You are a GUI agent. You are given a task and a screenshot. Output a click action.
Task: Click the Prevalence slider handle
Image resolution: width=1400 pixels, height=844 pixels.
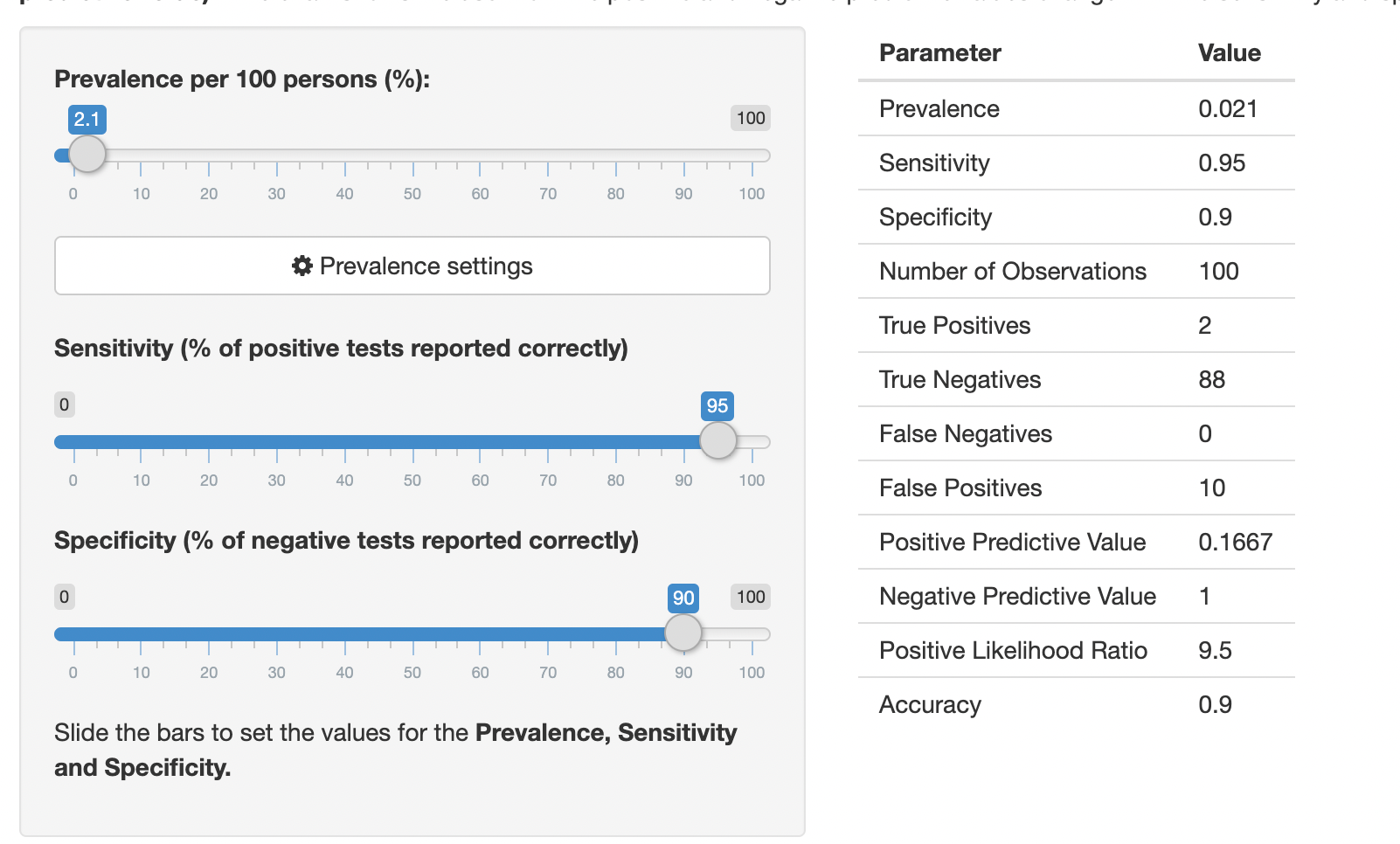[87, 155]
